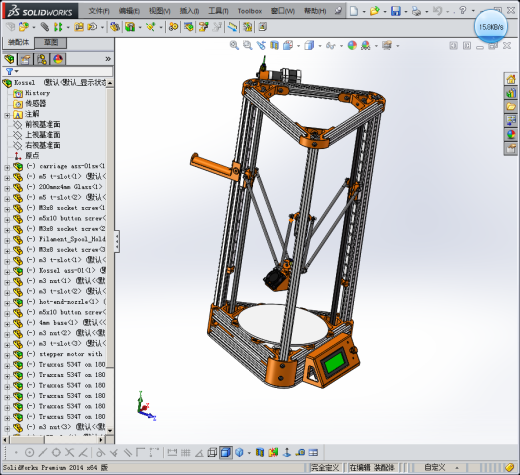The width and height of the screenshot is (520, 475).
Task: Expand the carriage ass-01 tree item
Action: [7, 167]
